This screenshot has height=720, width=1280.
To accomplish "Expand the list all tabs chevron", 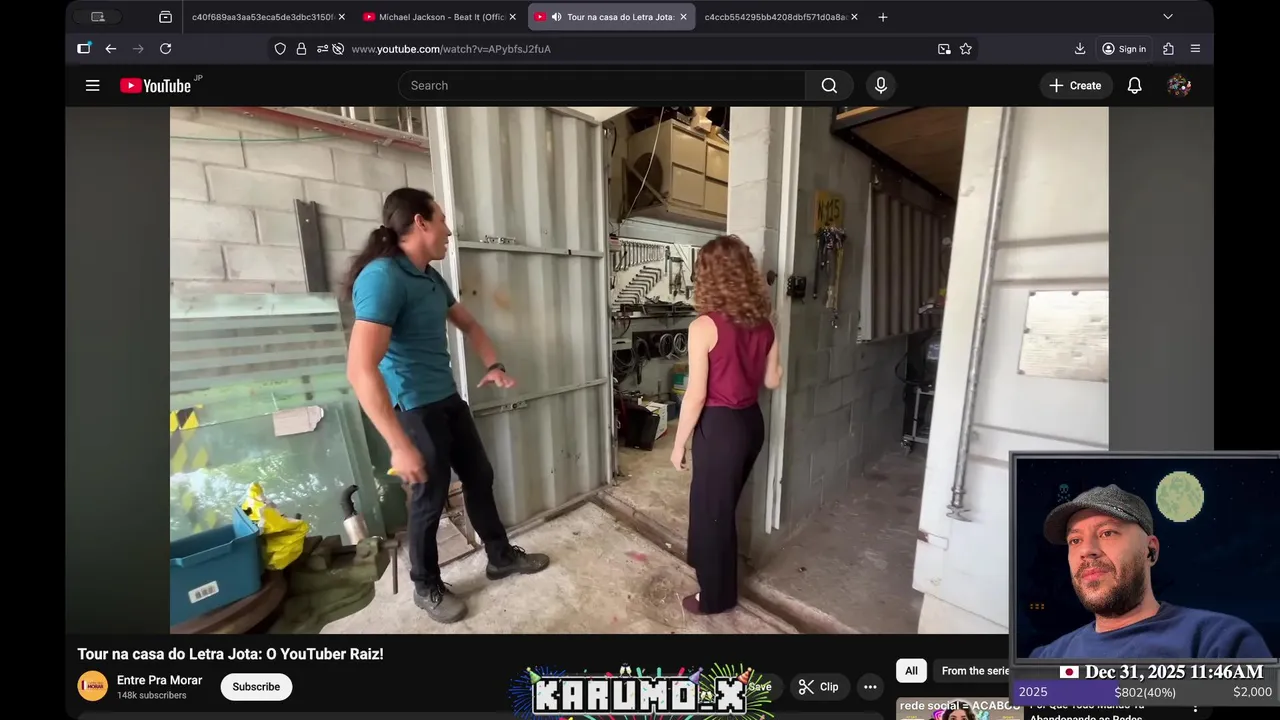I will (x=1168, y=17).
